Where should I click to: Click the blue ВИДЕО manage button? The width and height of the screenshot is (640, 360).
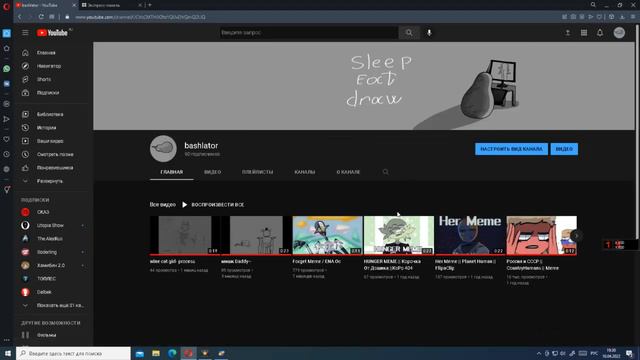coord(564,149)
